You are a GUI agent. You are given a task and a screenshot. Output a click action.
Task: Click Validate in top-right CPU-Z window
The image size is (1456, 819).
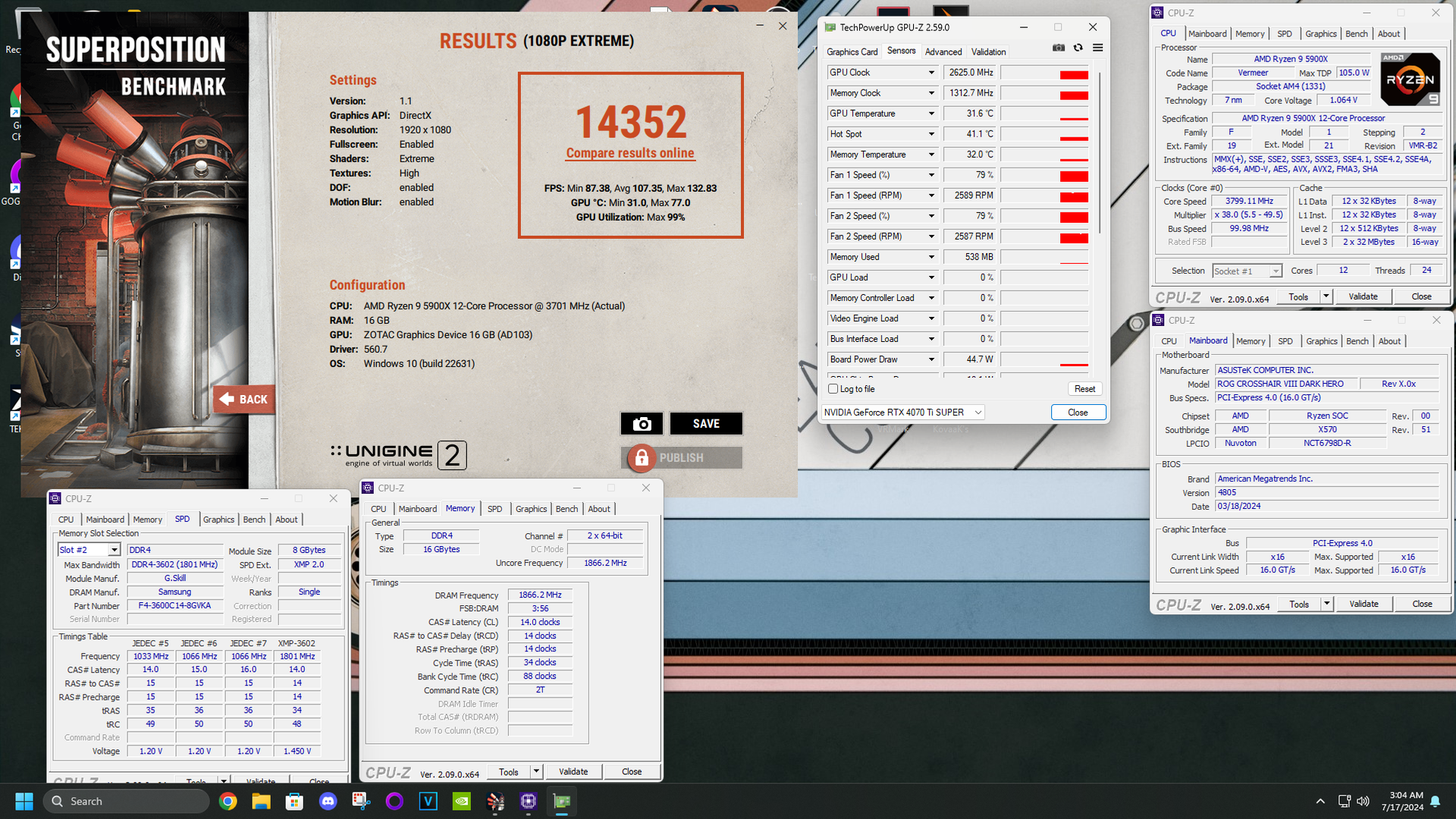(1363, 297)
